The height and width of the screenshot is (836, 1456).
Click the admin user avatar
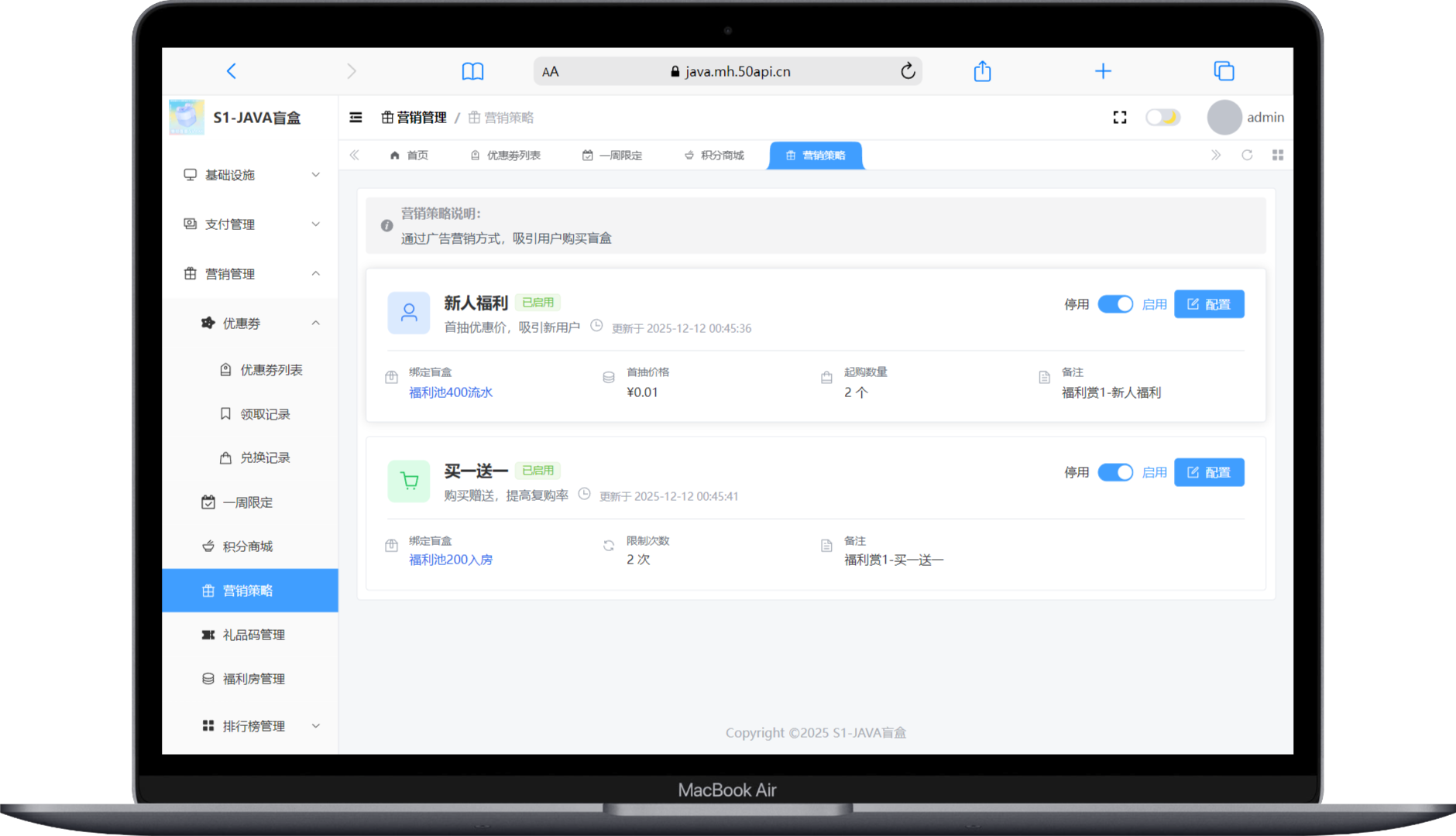click(1224, 118)
